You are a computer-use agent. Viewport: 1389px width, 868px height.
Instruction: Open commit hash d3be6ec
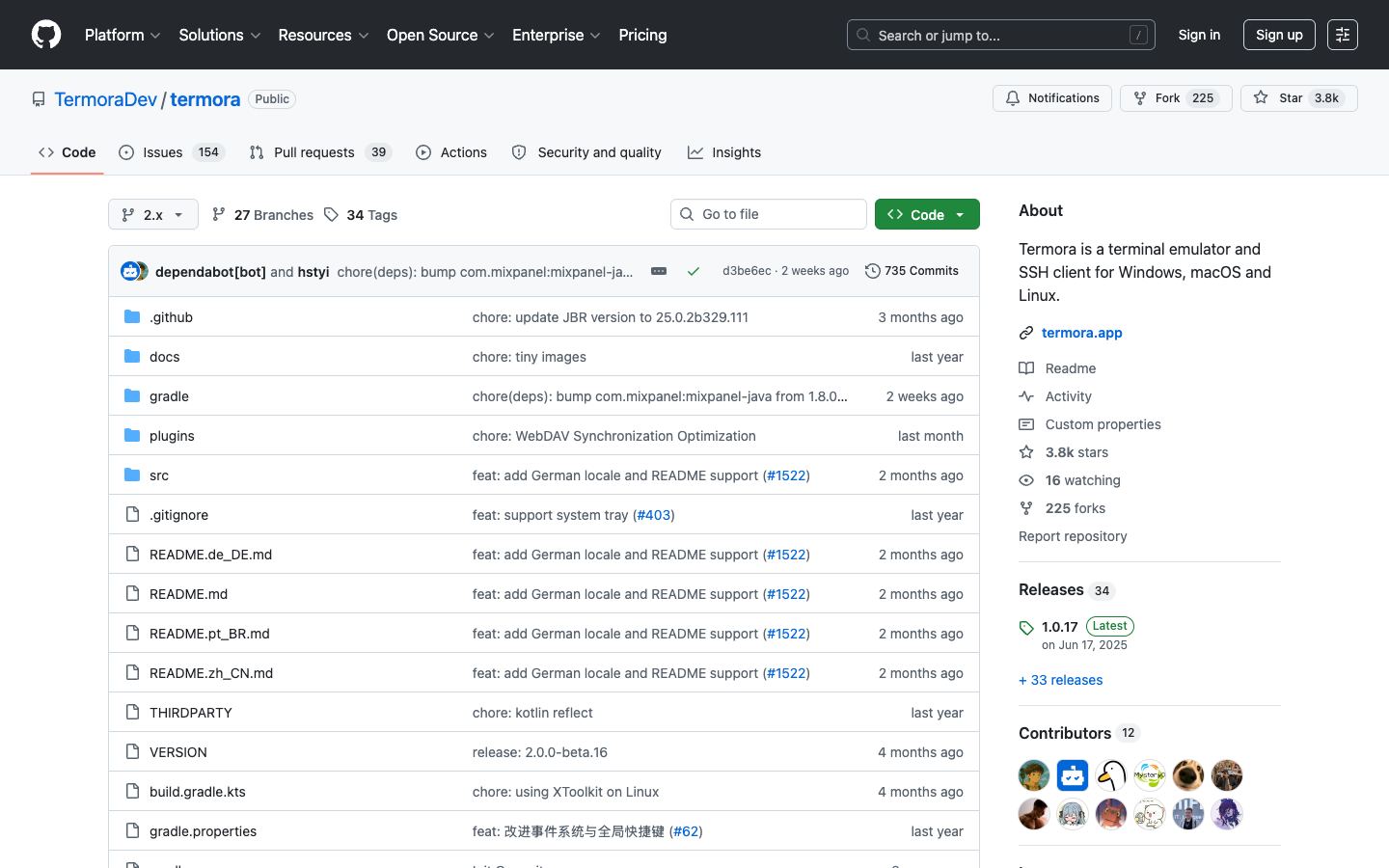[747, 271]
